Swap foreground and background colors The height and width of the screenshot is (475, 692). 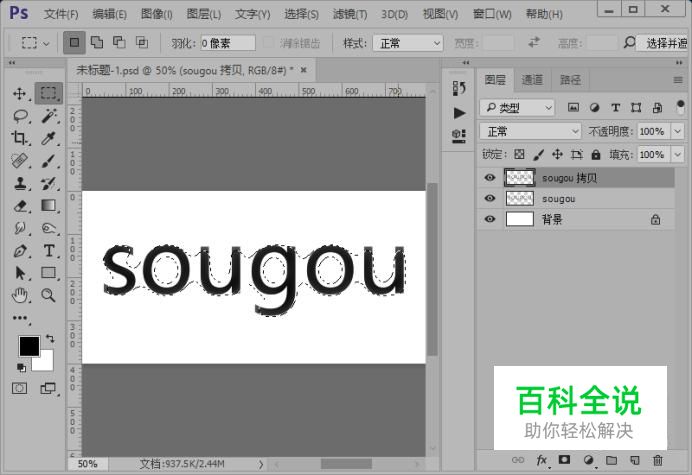click(50, 339)
